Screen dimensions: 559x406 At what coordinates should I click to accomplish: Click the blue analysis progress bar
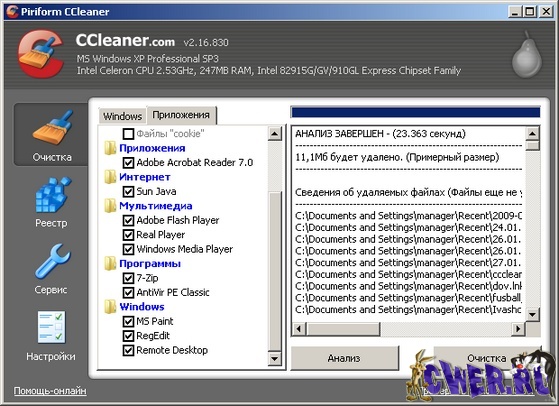click(416, 112)
